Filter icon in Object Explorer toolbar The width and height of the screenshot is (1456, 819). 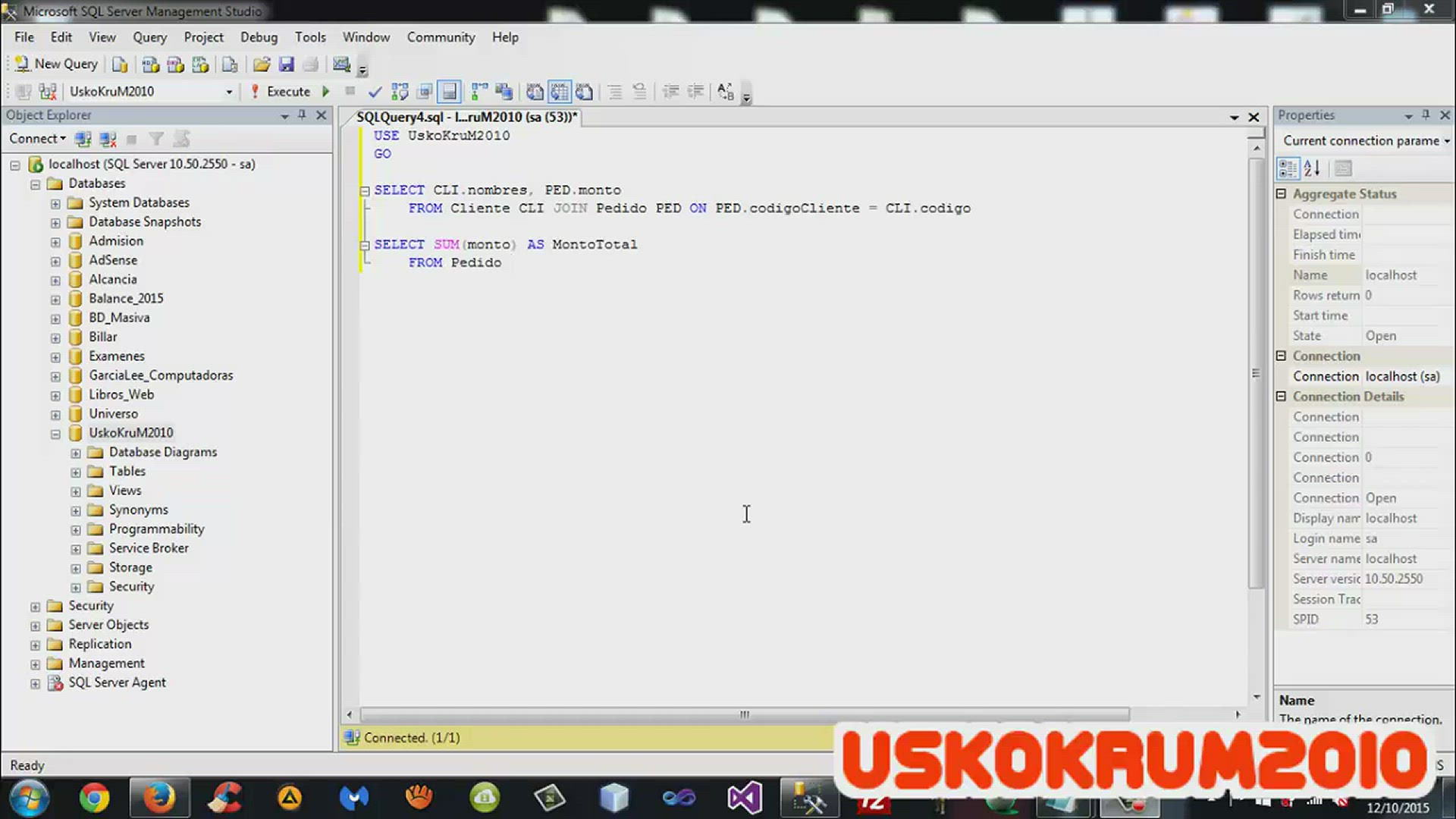pos(156,139)
